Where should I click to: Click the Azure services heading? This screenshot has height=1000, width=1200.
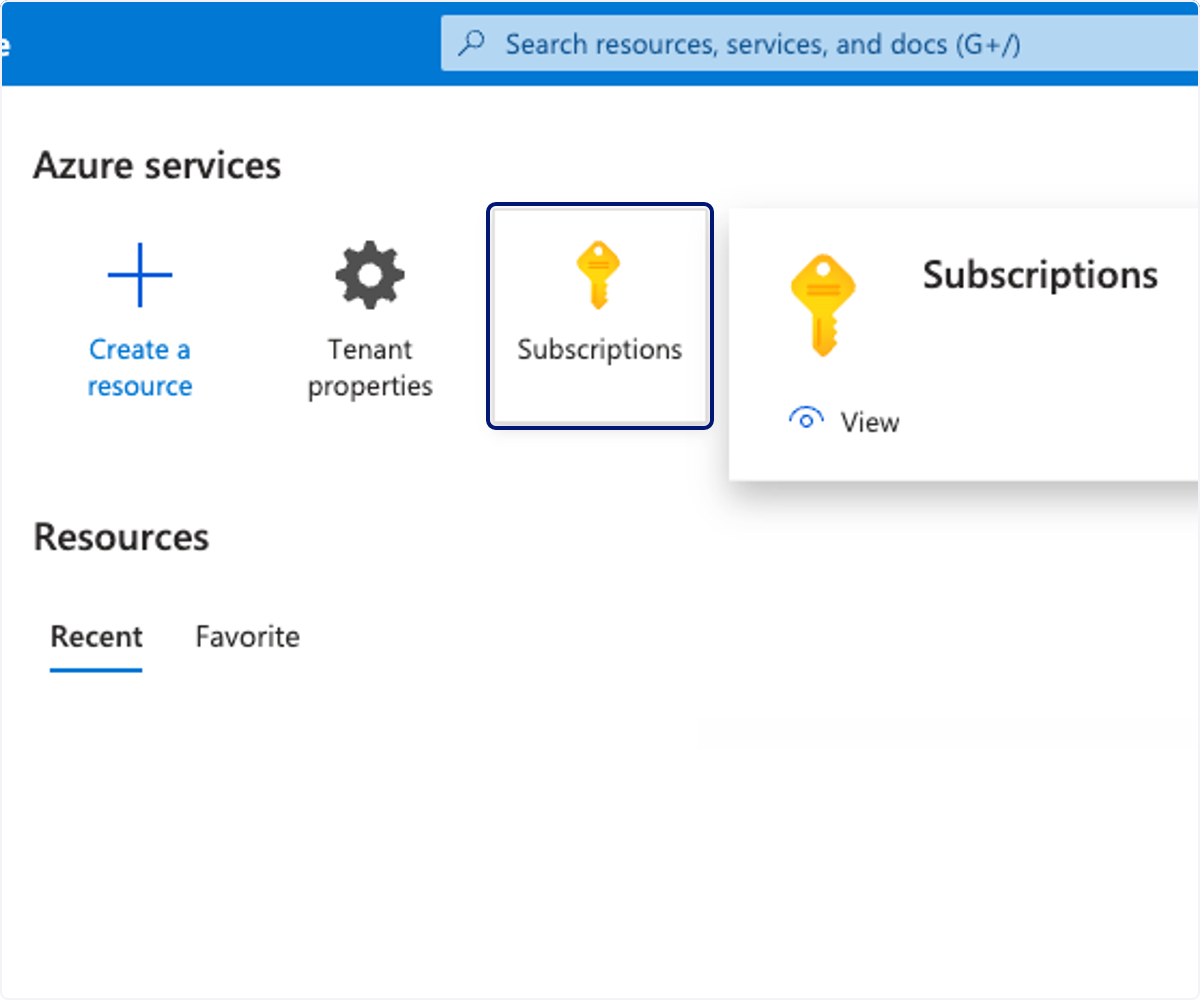point(157,165)
